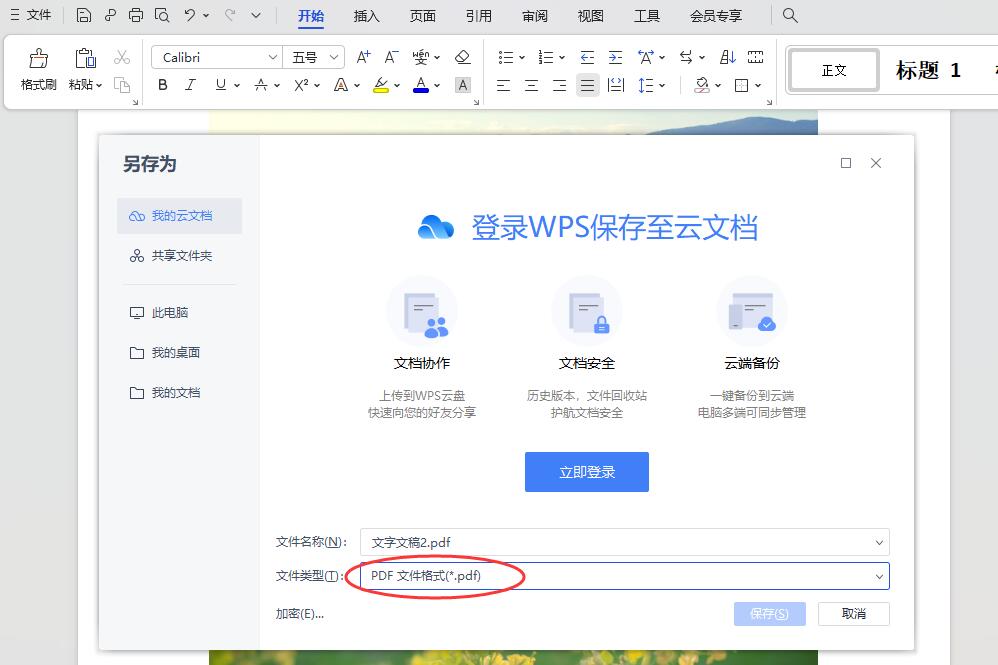Apply the yellow text highlight color
This screenshot has width=998, height=665.
pyautogui.click(x=381, y=85)
